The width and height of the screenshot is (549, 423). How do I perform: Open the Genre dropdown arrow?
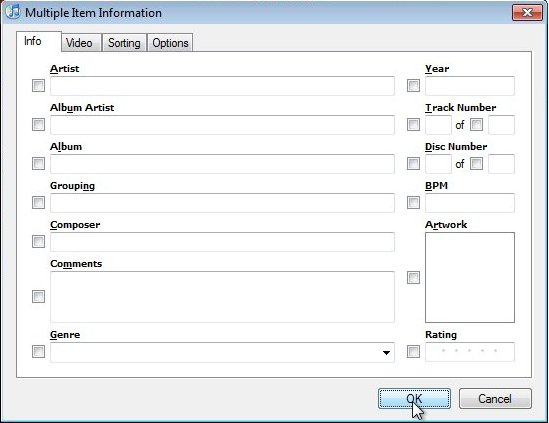pyautogui.click(x=386, y=353)
